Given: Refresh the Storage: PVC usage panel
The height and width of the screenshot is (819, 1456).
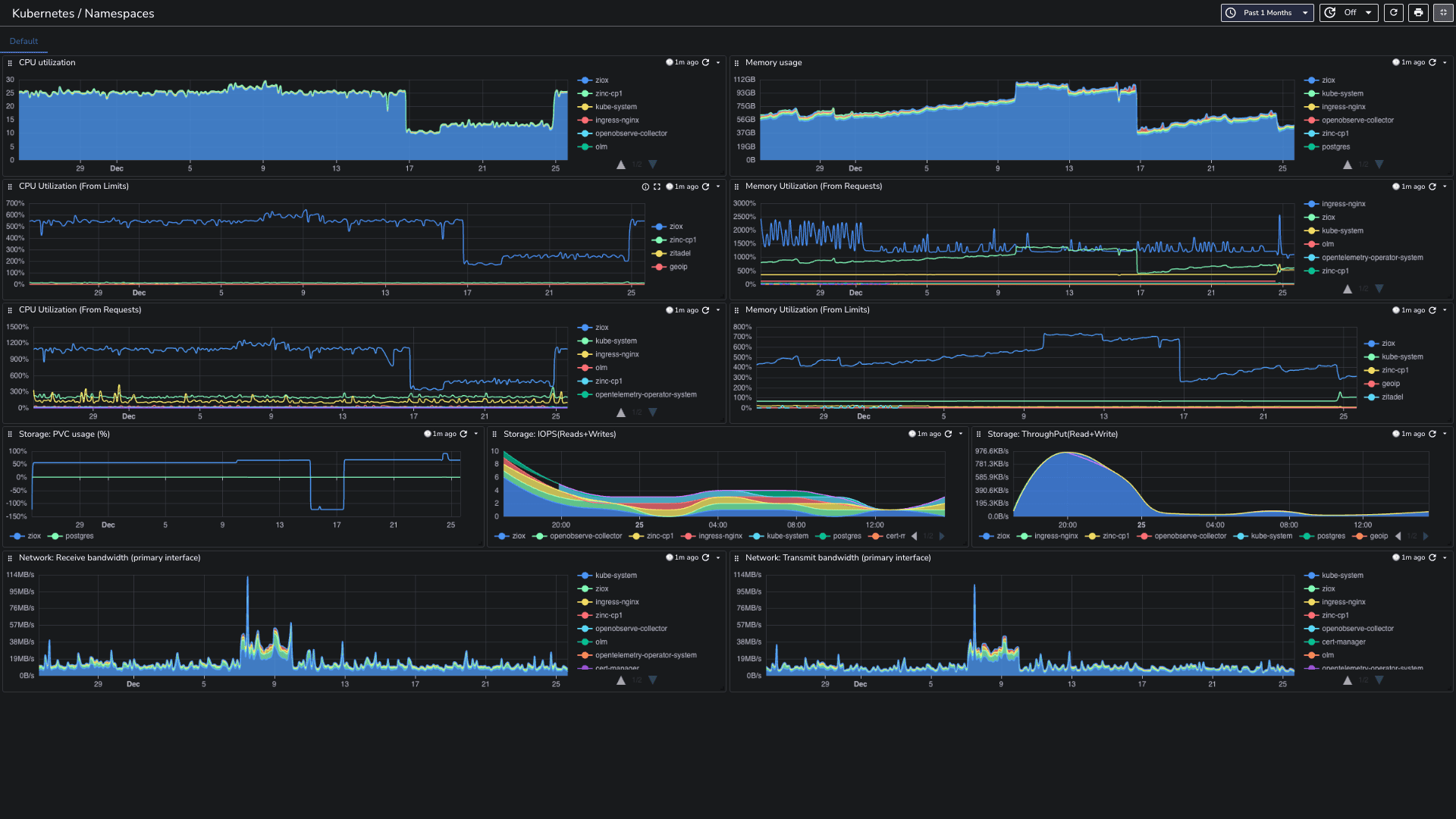Looking at the screenshot, I should (463, 435).
